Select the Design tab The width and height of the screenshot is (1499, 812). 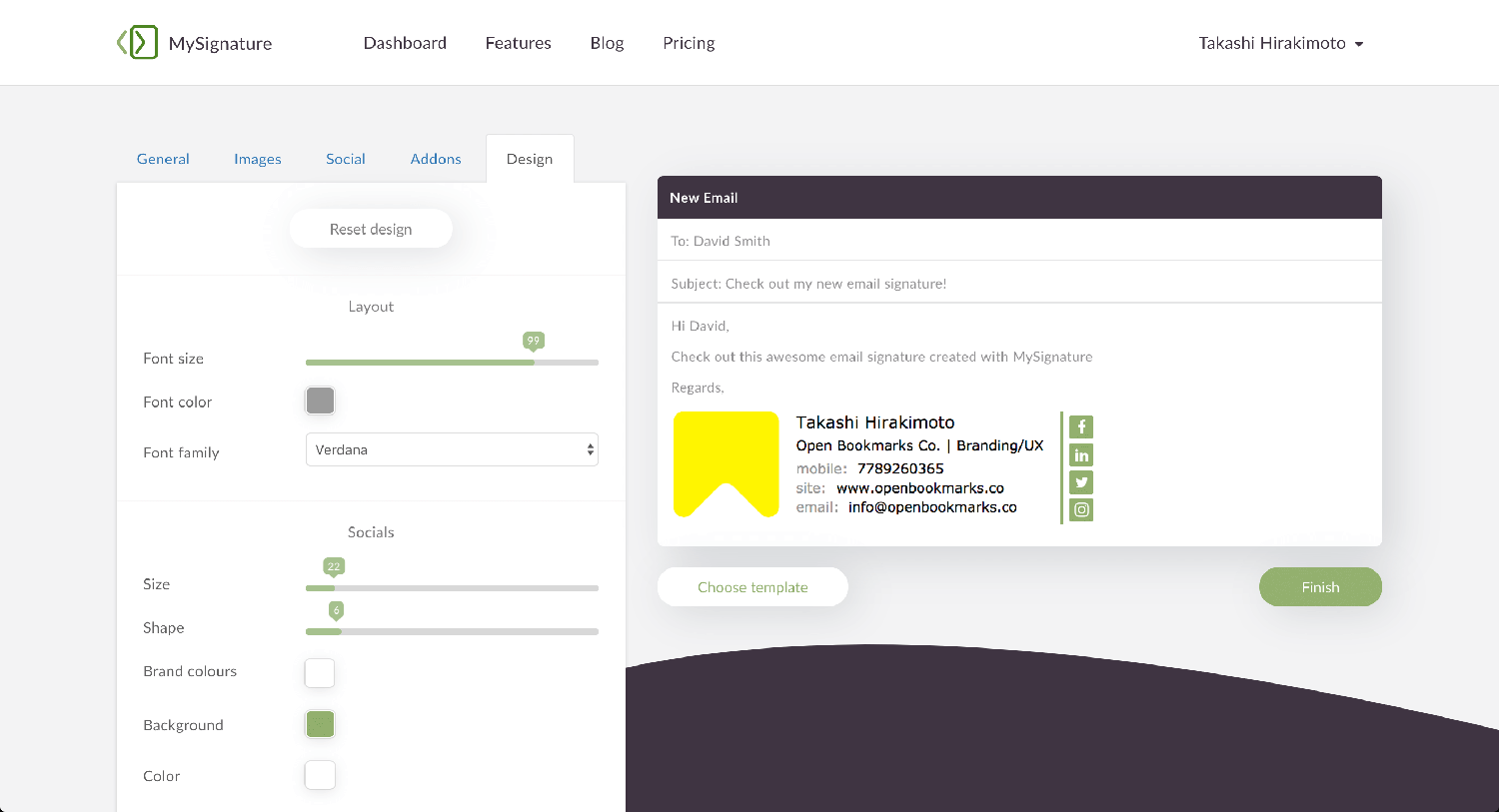(x=530, y=159)
